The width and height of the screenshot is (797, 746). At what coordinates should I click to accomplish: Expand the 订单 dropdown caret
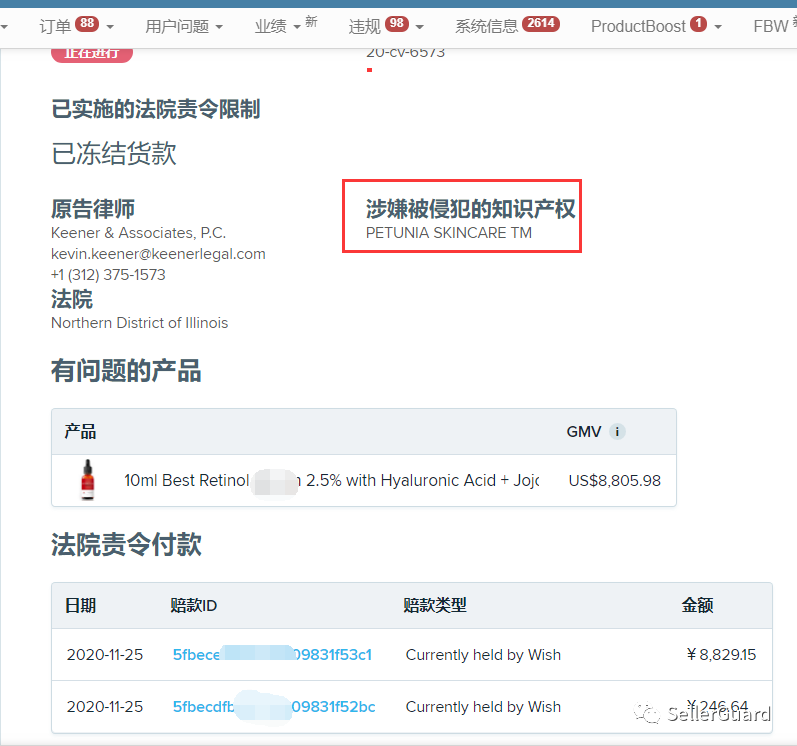click(x=110, y=27)
